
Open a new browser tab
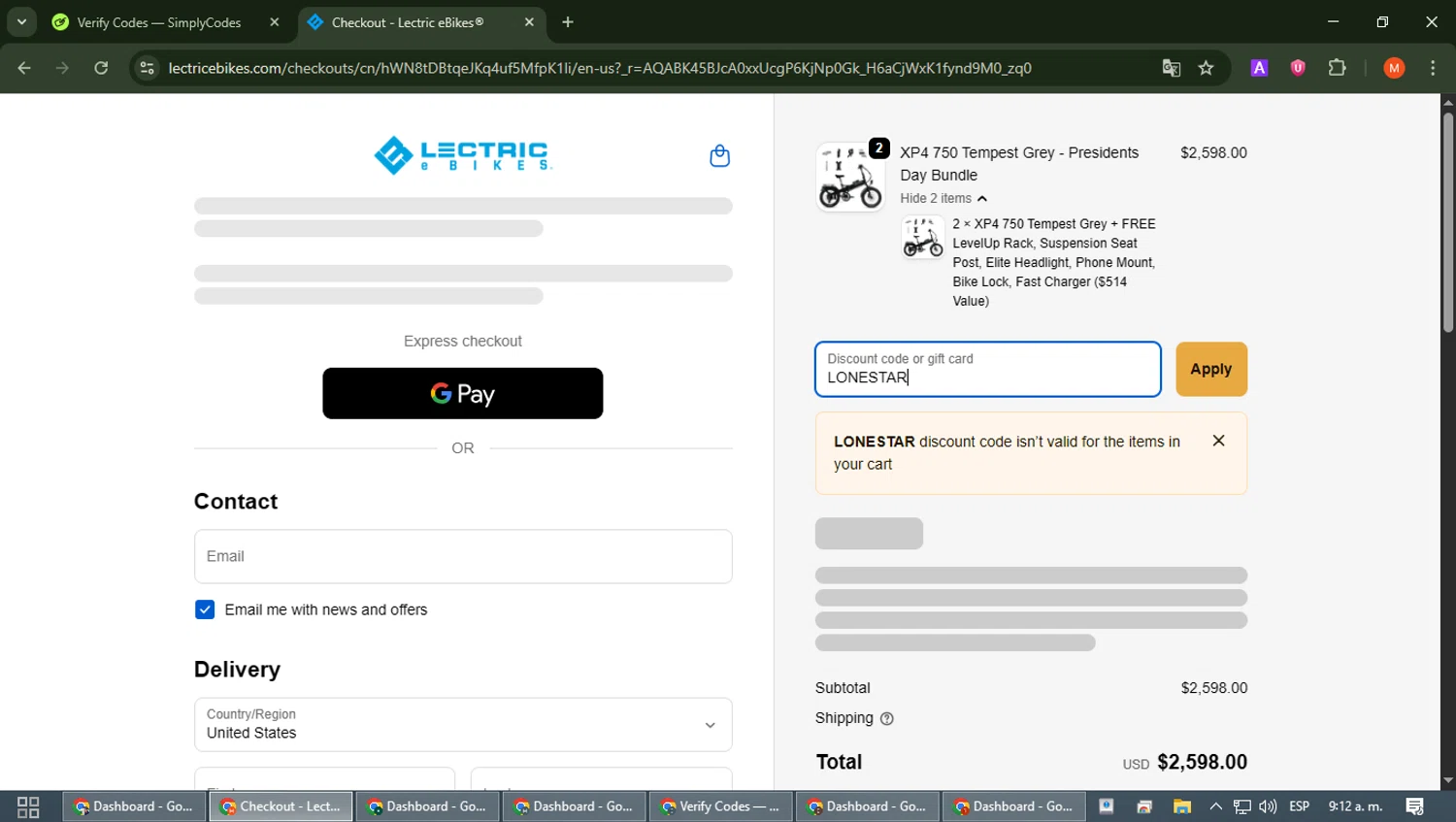(568, 22)
